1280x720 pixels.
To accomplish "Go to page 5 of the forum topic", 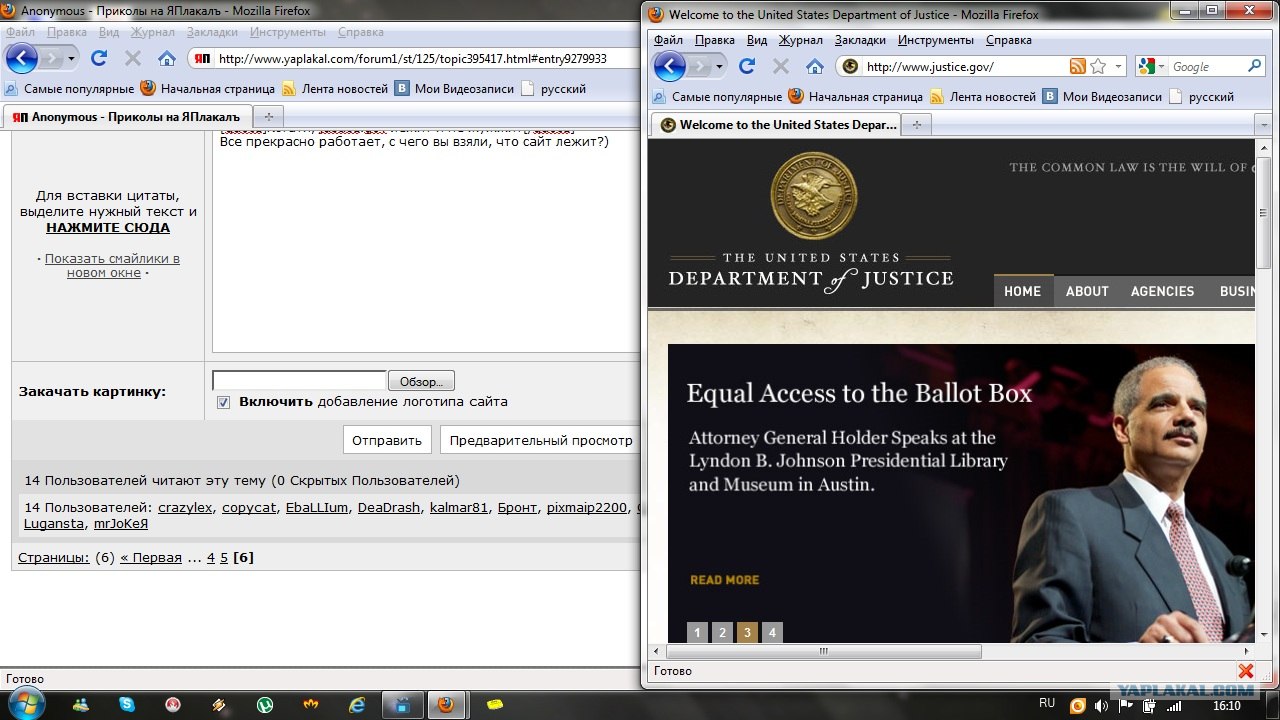I will pos(224,557).
